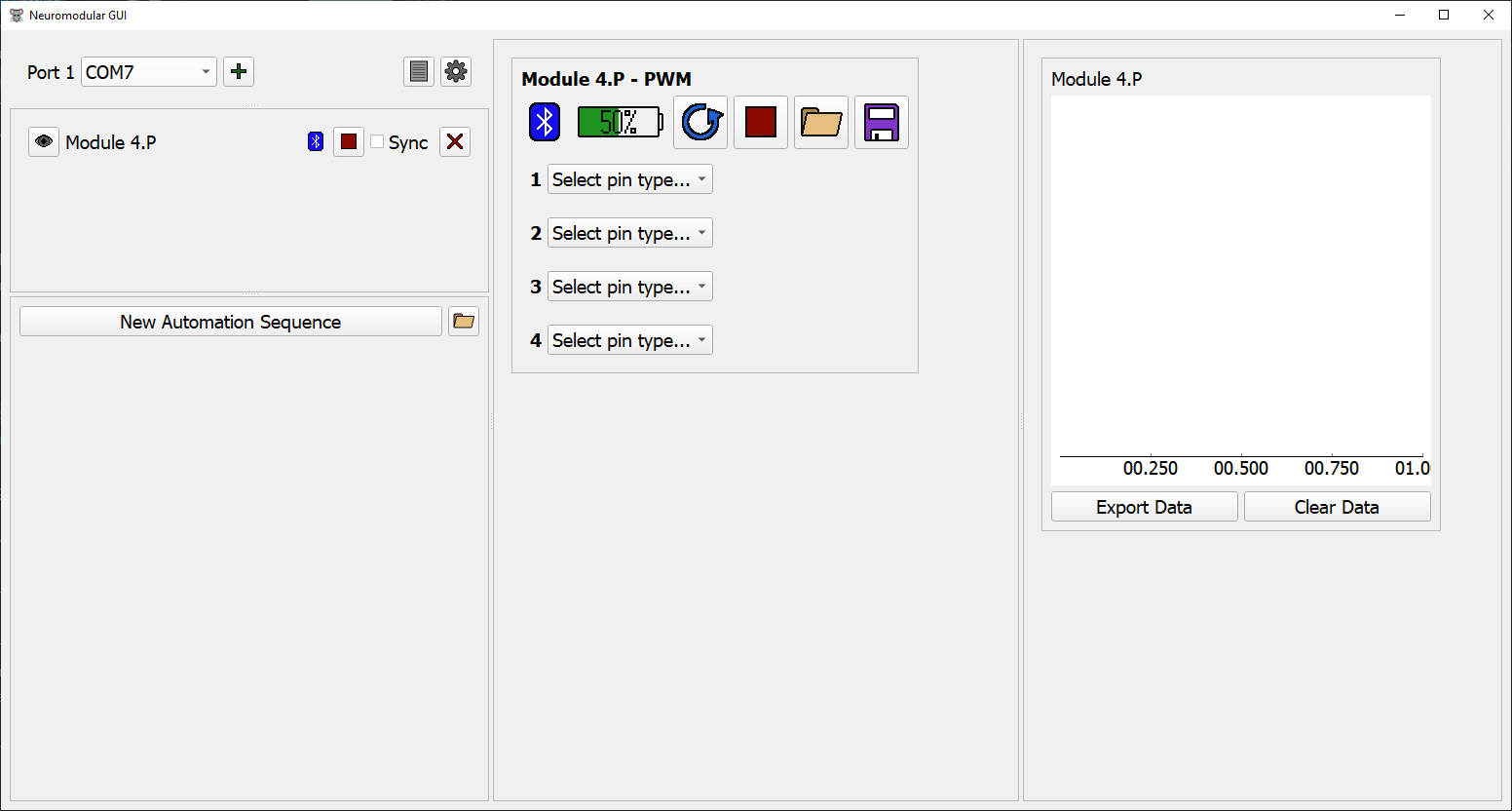This screenshot has height=811, width=1512.
Task: Click red stop button in PWM panel
Action: pyautogui.click(x=761, y=122)
